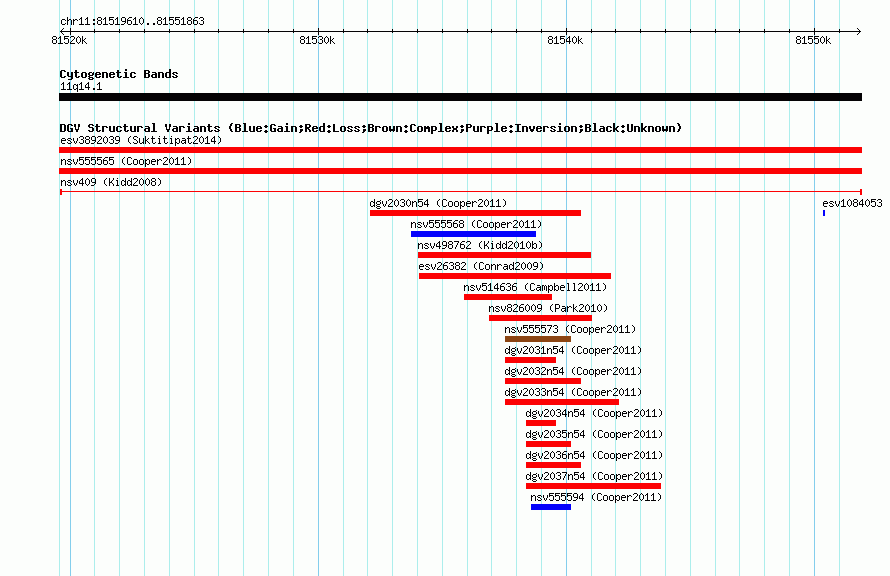Viewport: 890px width, 576px height.
Task: Click the red bar of nsv498762
Action: click(504, 255)
